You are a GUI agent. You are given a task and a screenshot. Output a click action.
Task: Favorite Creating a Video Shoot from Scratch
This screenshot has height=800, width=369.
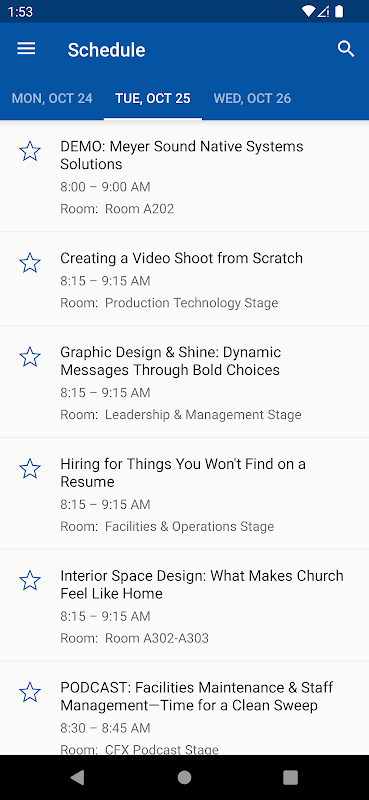point(30,263)
